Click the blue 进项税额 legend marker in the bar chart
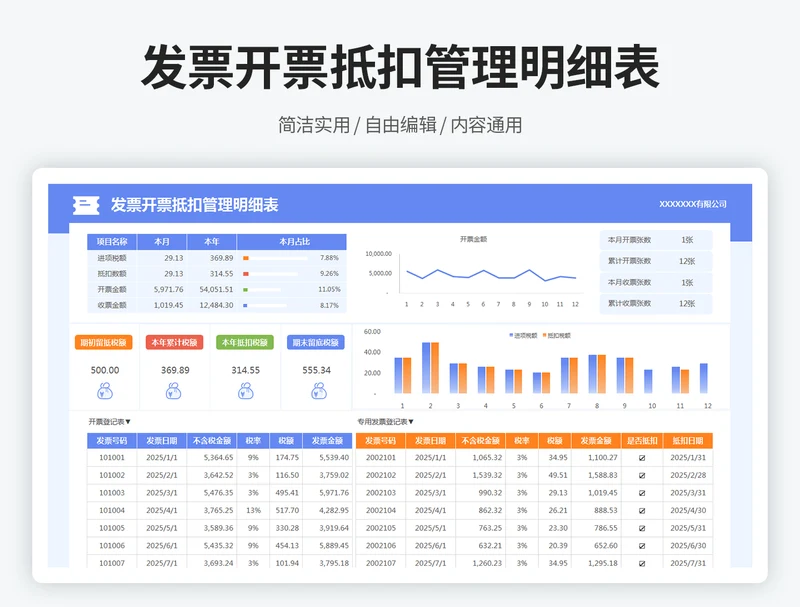Screen dimensions: 800x607 [511, 335]
